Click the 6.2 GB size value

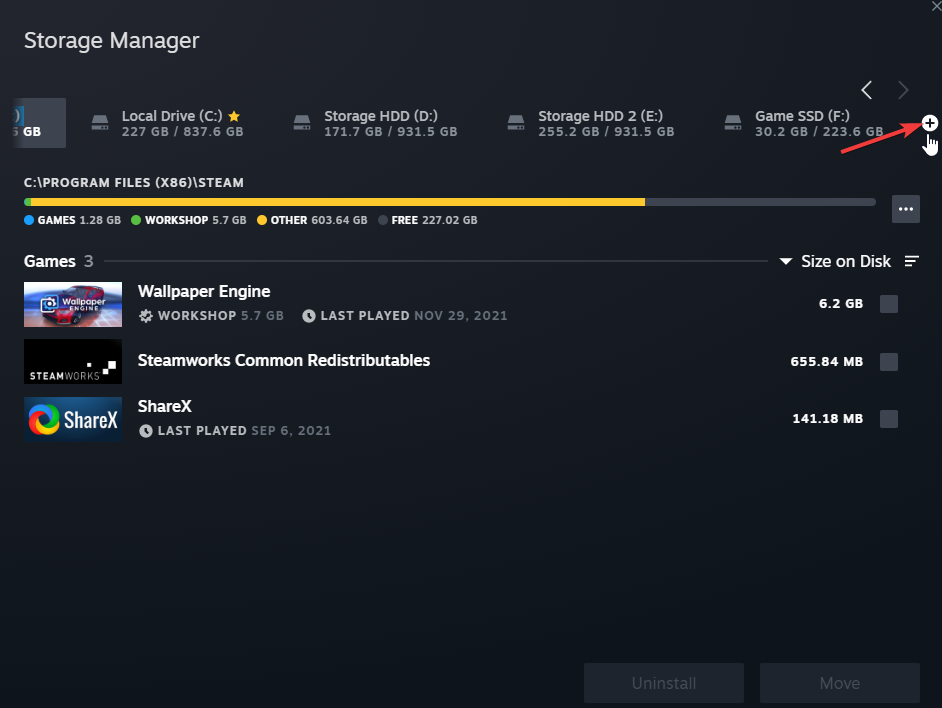[840, 304]
